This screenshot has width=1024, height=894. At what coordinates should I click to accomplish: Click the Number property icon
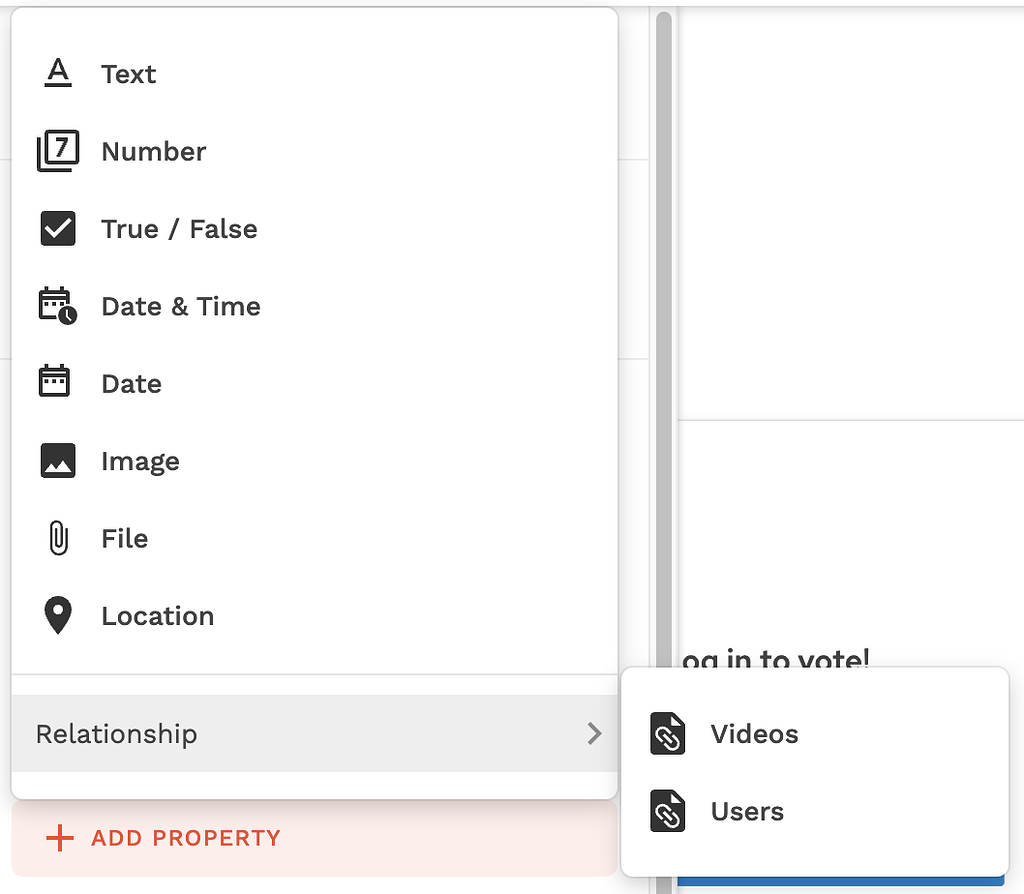(x=58, y=150)
